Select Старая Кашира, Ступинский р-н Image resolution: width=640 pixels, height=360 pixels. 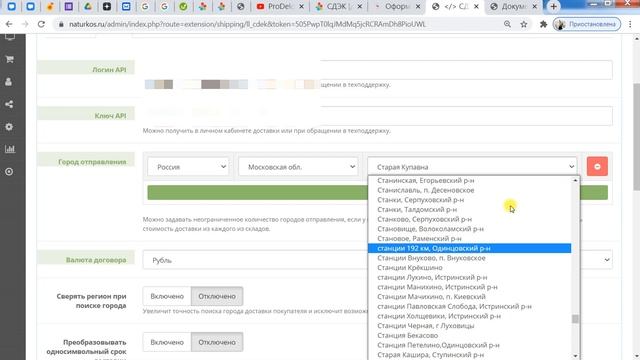tap(469, 355)
